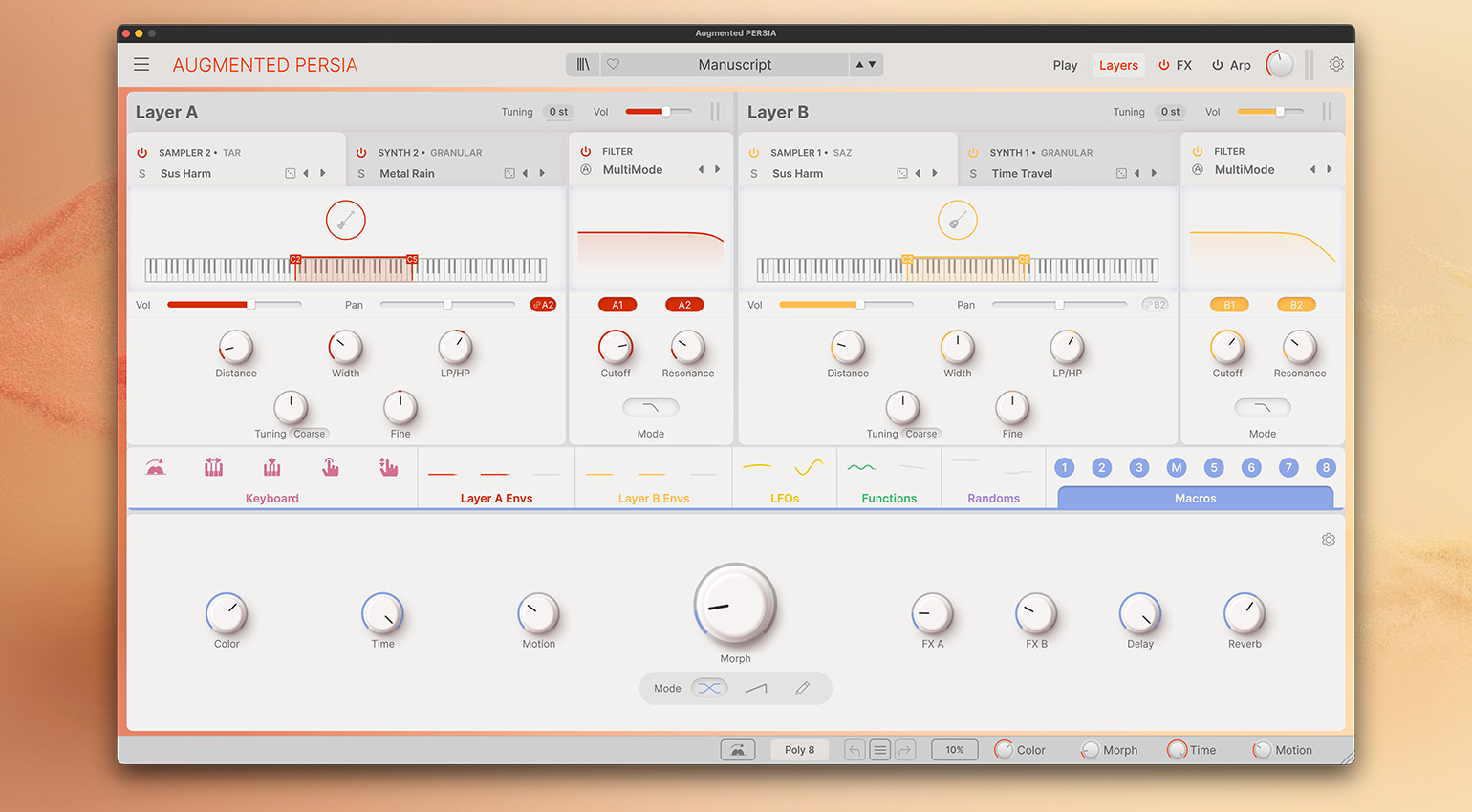Toggle the Arp power switch
1472x812 pixels.
click(x=1217, y=66)
